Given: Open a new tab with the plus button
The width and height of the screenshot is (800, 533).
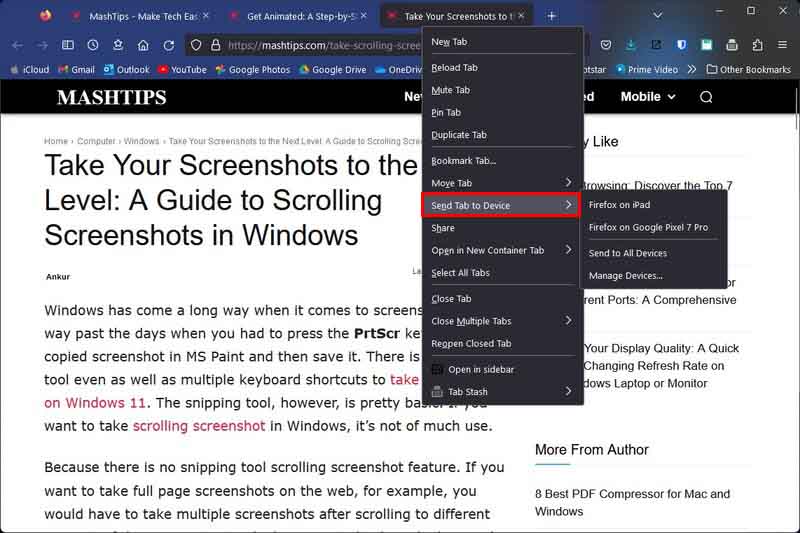Looking at the screenshot, I should [x=552, y=16].
